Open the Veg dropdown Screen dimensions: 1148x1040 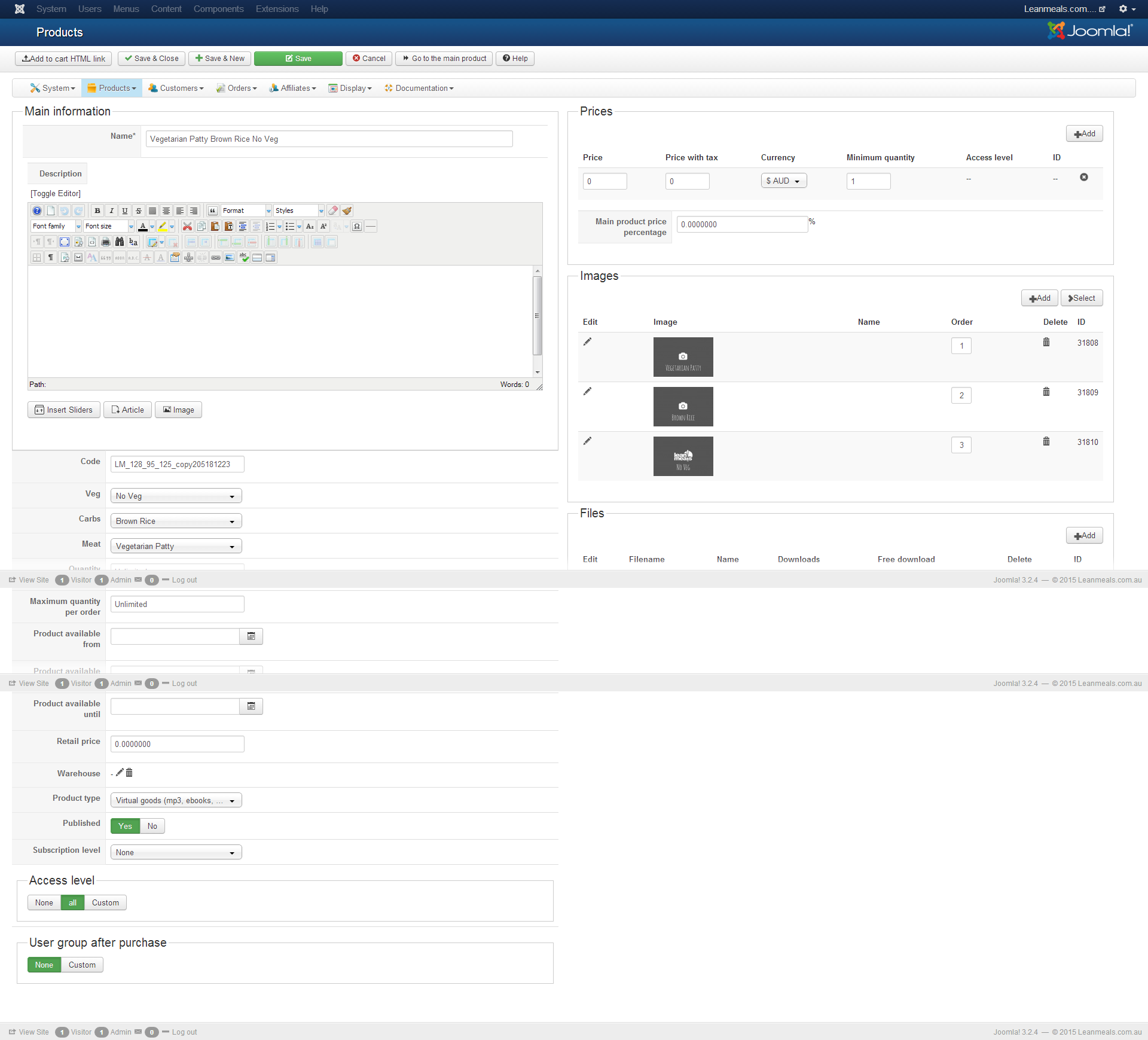coord(176,496)
